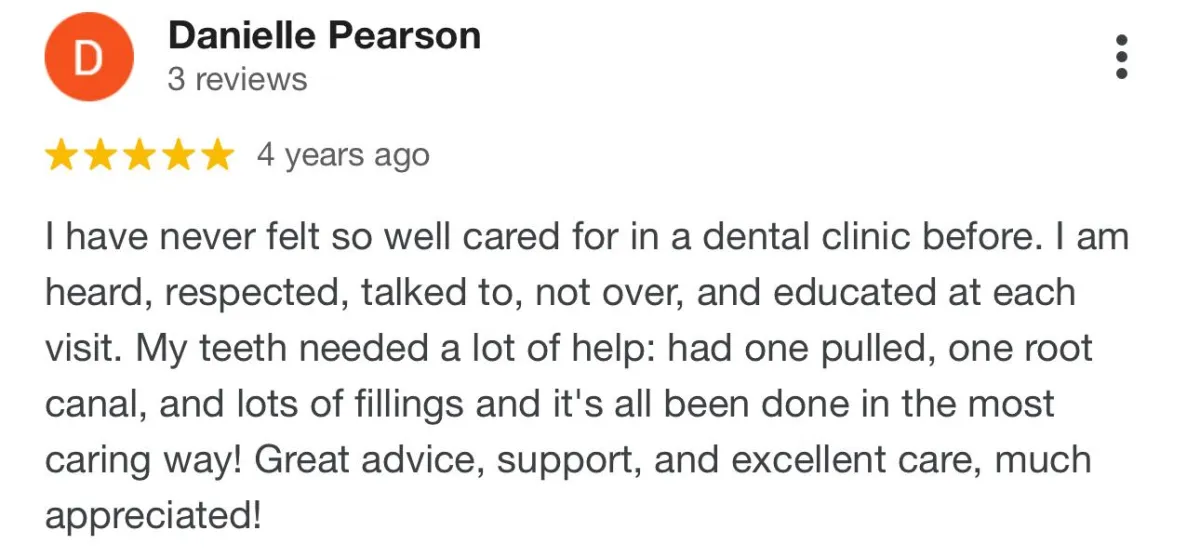
Task: Click the line starting 'caring way! Great advice'
Action: click(x=568, y=460)
